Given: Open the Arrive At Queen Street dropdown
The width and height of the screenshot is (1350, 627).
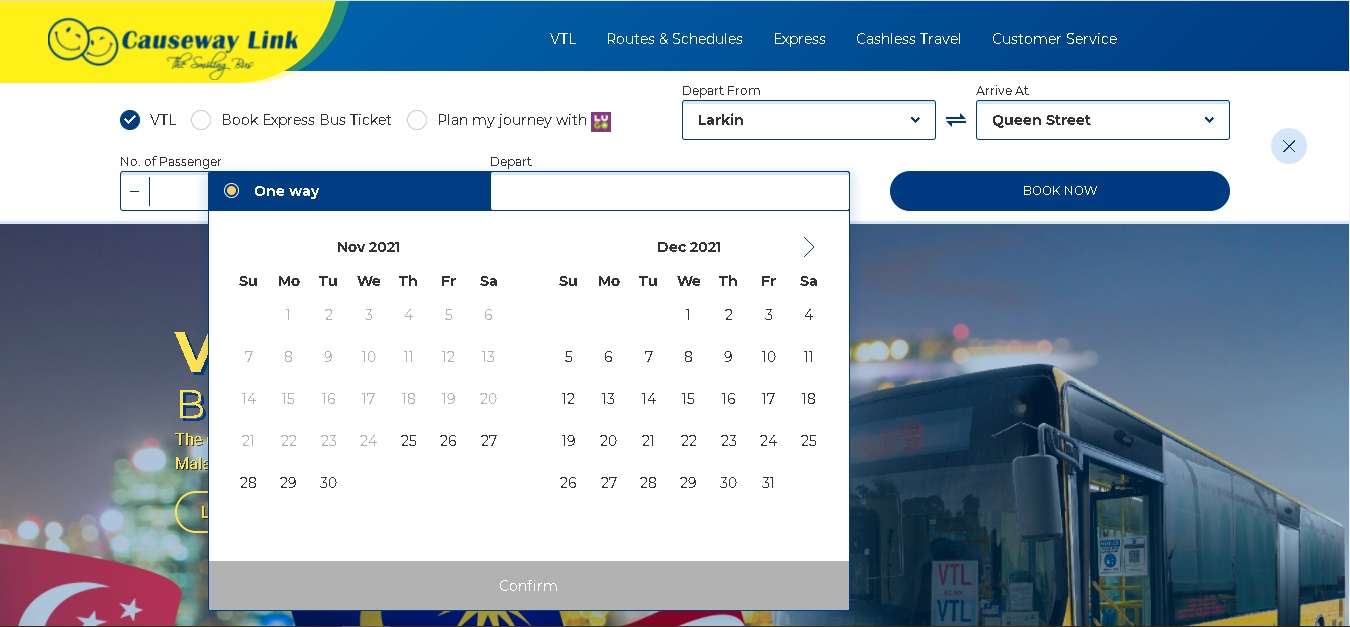Looking at the screenshot, I should click(x=1102, y=120).
